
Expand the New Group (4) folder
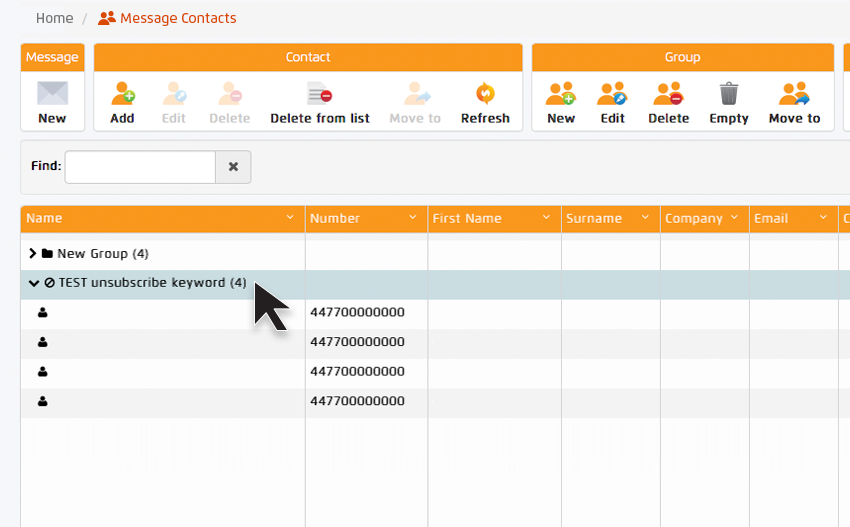tap(33, 254)
